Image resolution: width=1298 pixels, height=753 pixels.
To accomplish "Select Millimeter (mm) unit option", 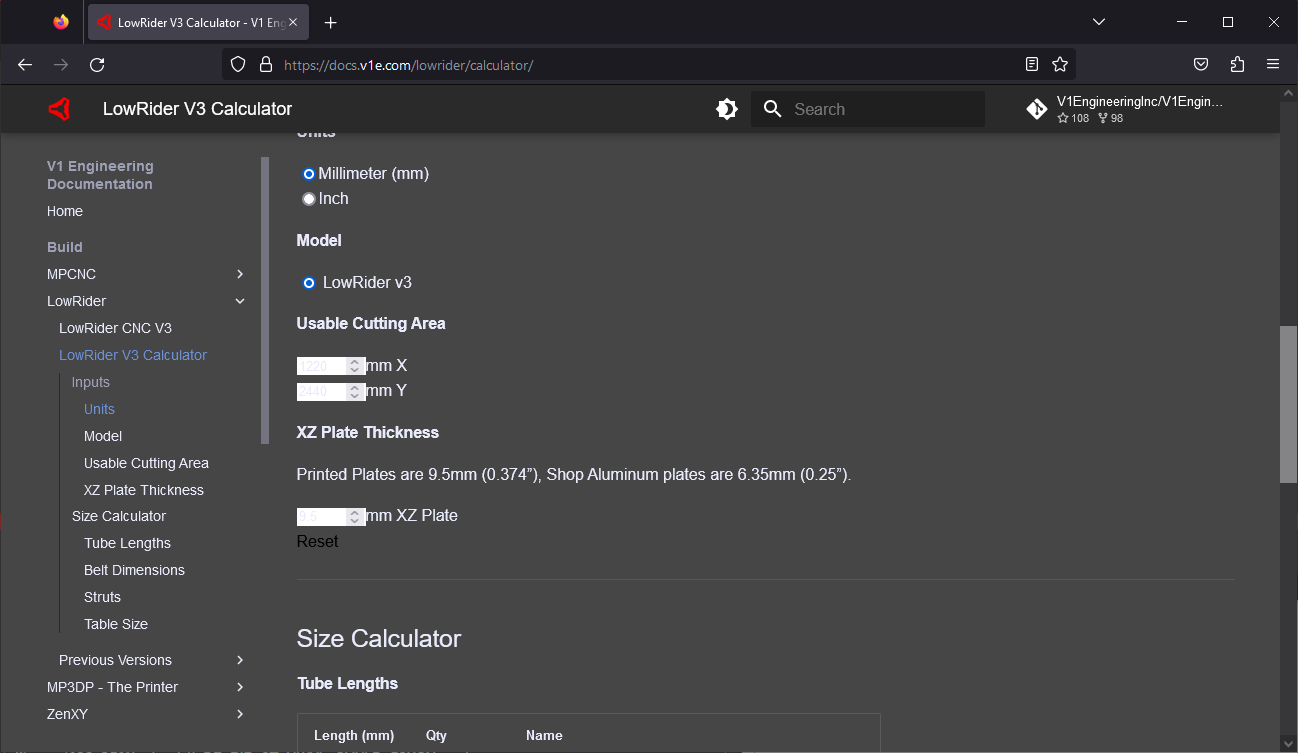I will [x=308, y=173].
